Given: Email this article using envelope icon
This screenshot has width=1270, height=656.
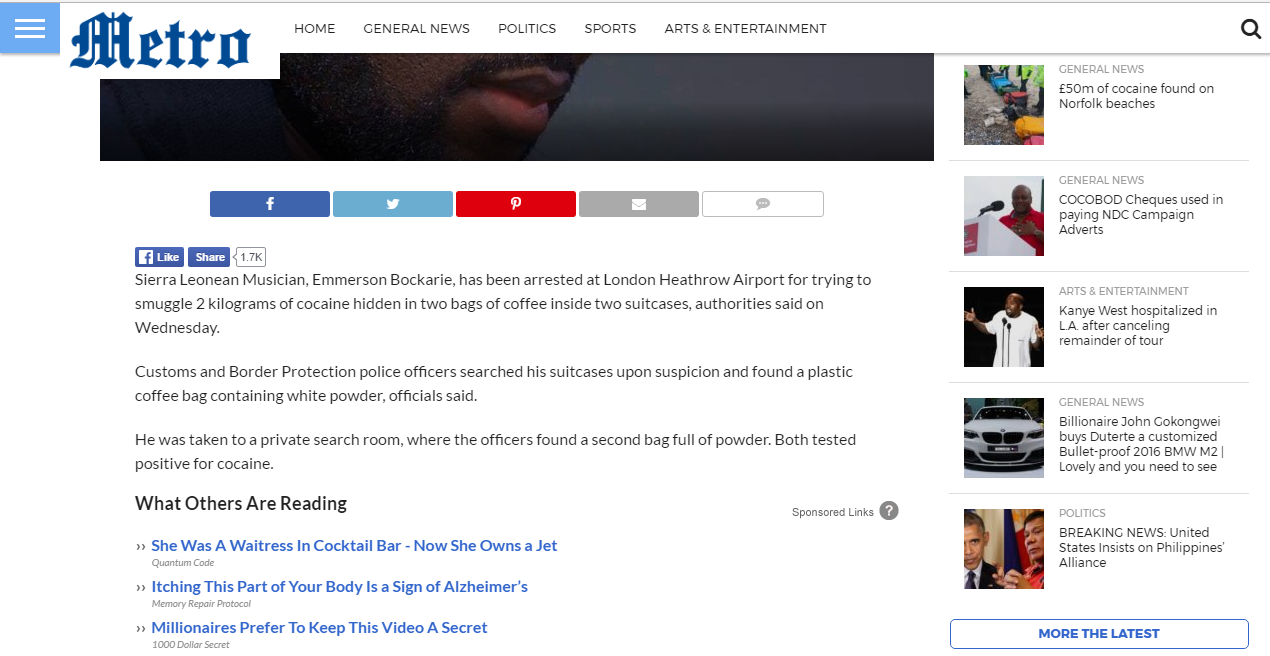Looking at the screenshot, I should [x=639, y=204].
